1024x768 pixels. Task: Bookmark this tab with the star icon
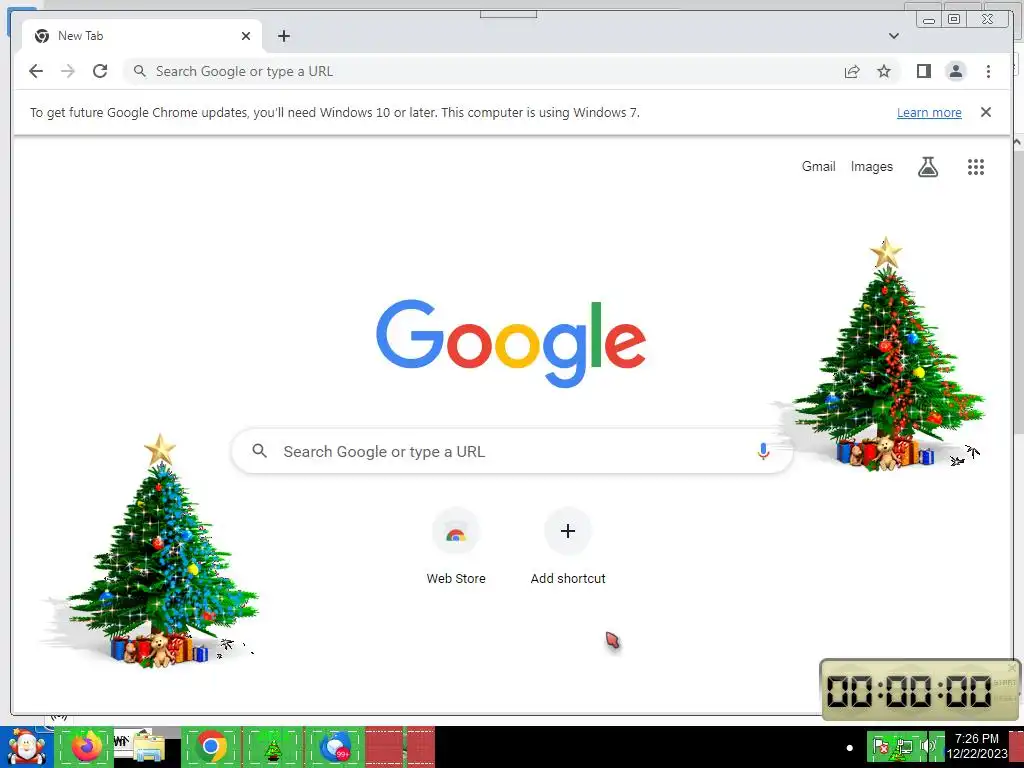point(884,71)
